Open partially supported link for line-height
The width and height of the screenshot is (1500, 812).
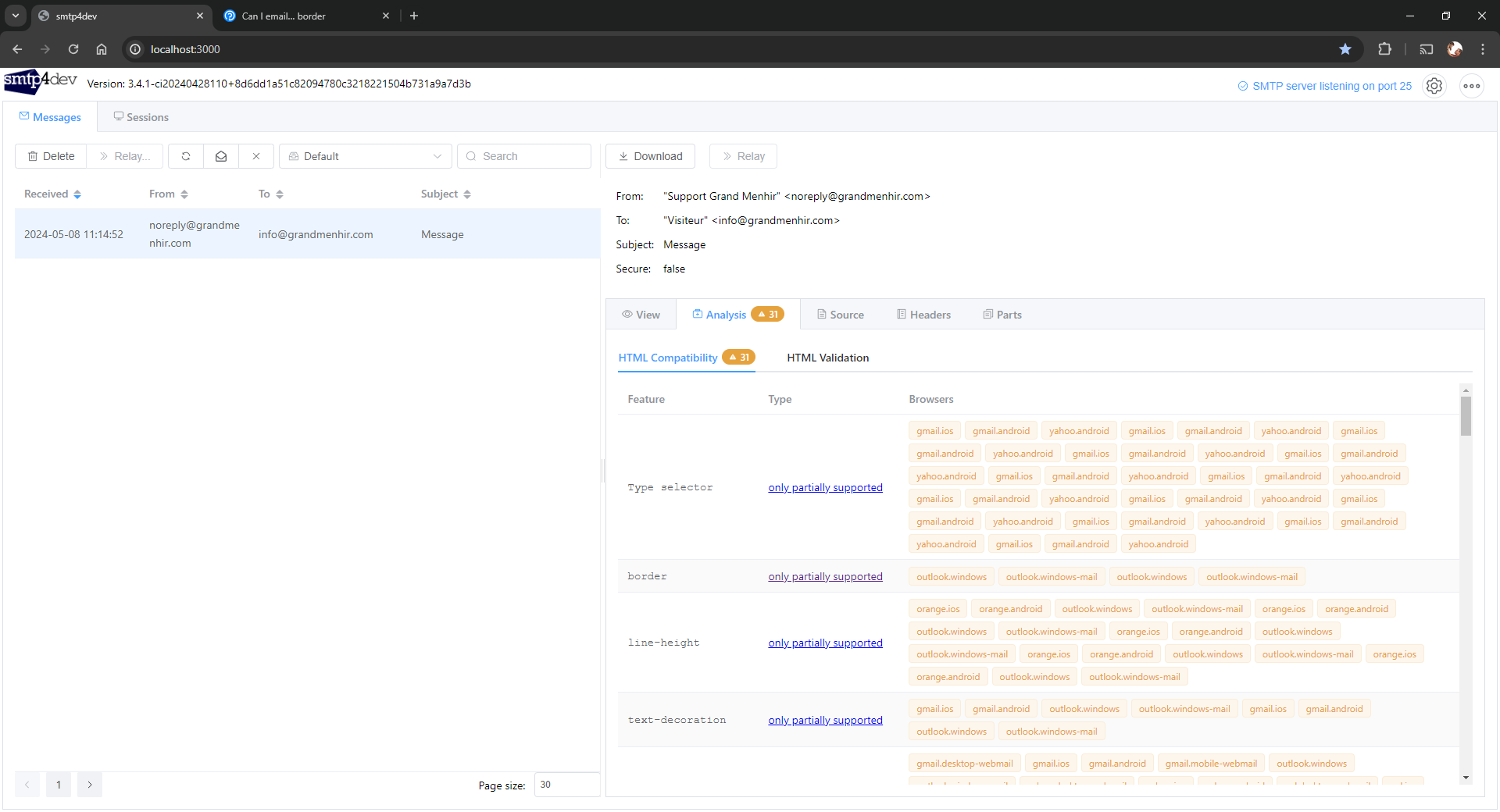pyautogui.click(x=825, y=643)
